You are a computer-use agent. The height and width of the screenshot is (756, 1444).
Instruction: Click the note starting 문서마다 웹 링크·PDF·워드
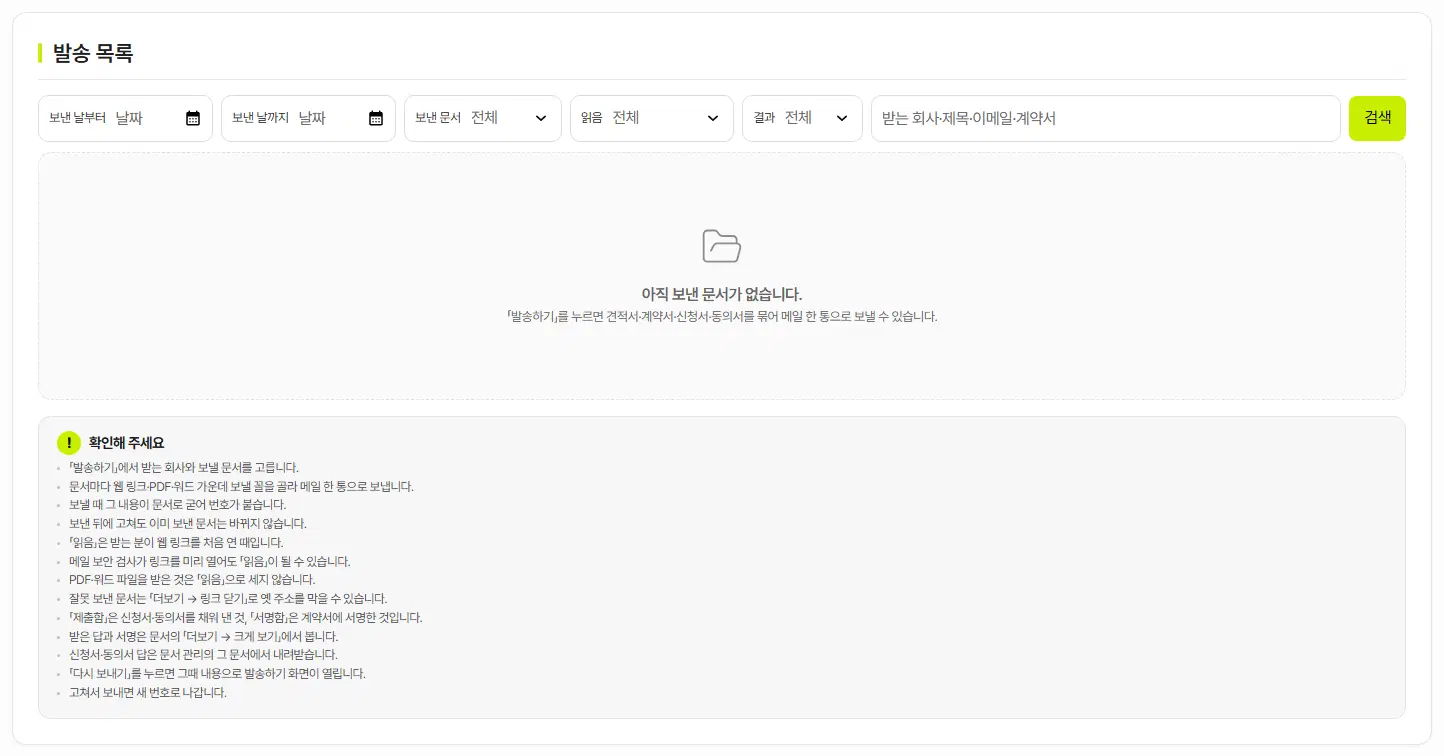pyautogui.click(x=241, y=486)
